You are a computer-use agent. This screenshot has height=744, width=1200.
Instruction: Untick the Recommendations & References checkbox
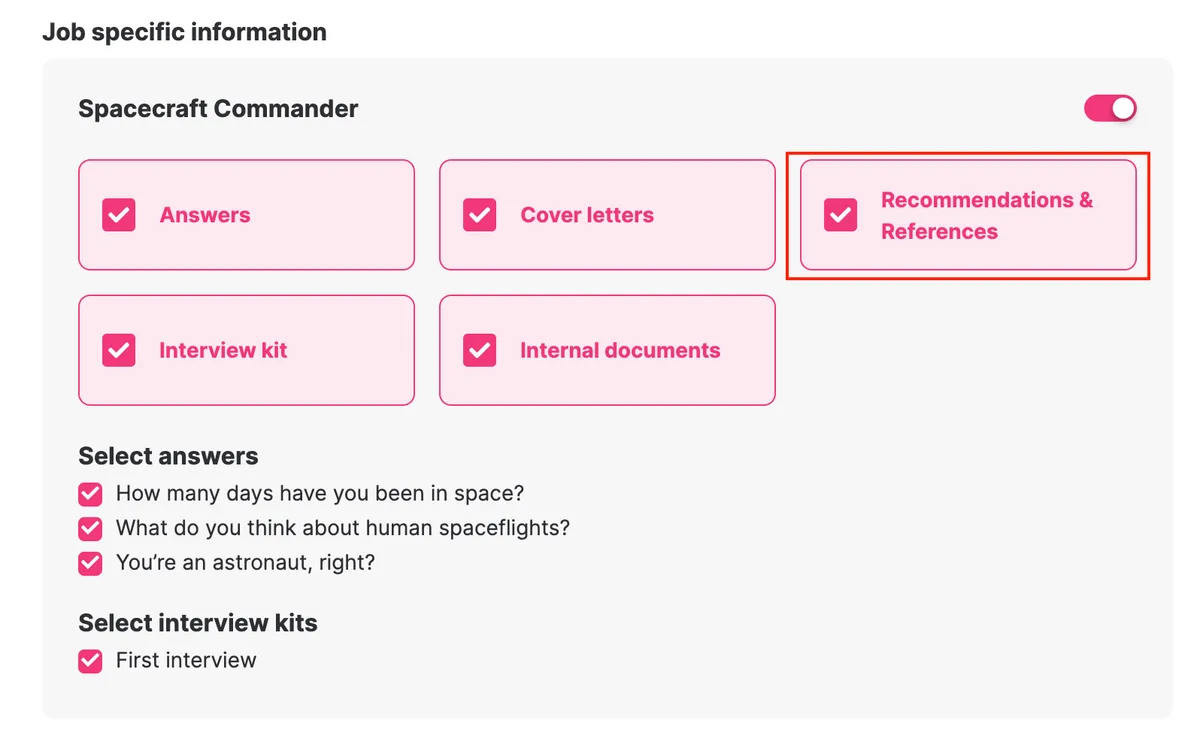click(840, 215)
